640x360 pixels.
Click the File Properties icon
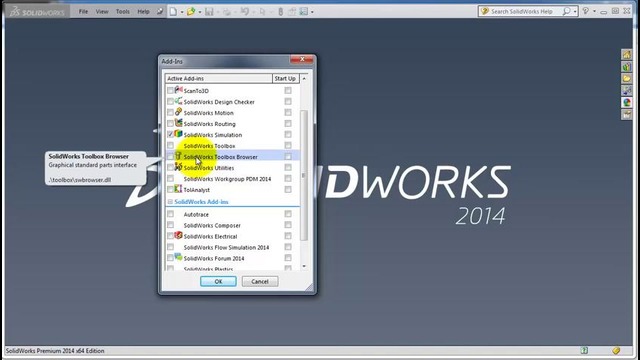(x=292, y=11)
